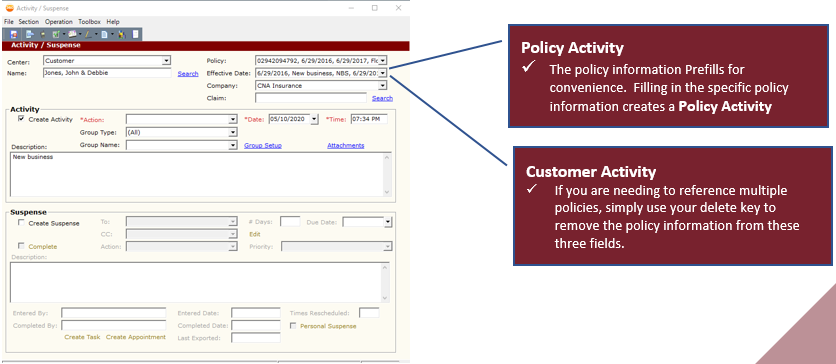Viewport: 836px width, 364px height.
Task: Click the people figures toolbar icon
Action: click(122, 35)
